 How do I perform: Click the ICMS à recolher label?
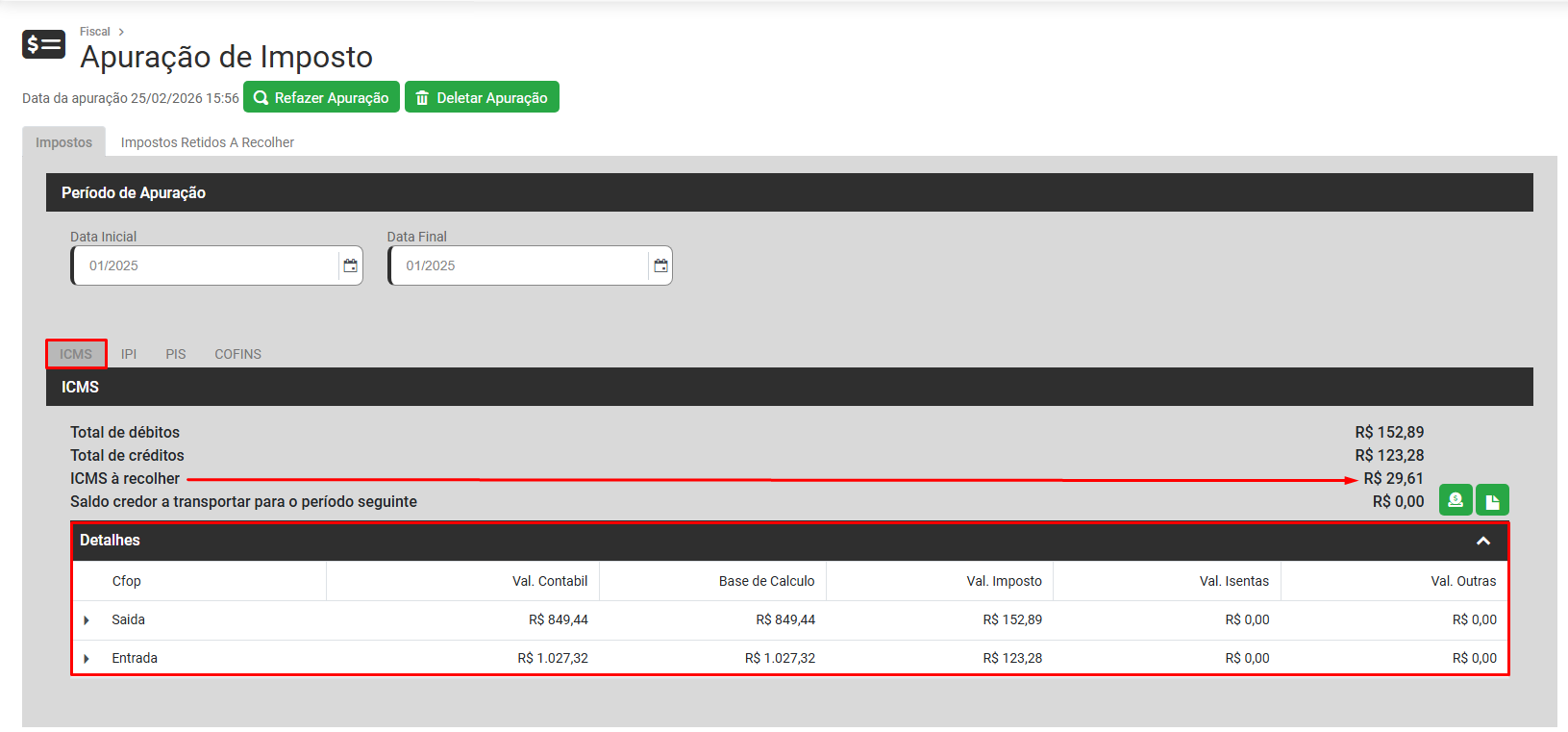pyautogui.click(x=125, y=478)
